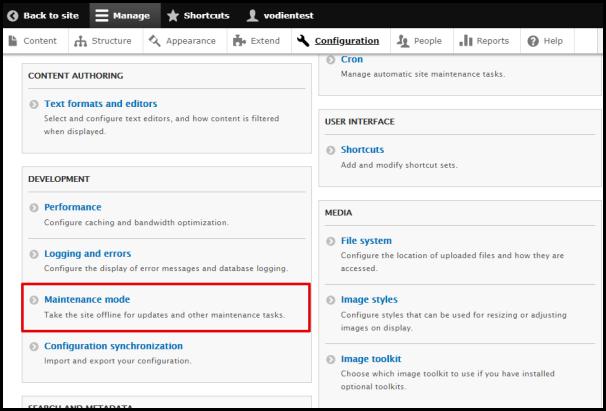This screenshot has width=606, height=411.
Task: Click the Reports bar chart icon
Action: coord(466,41)
